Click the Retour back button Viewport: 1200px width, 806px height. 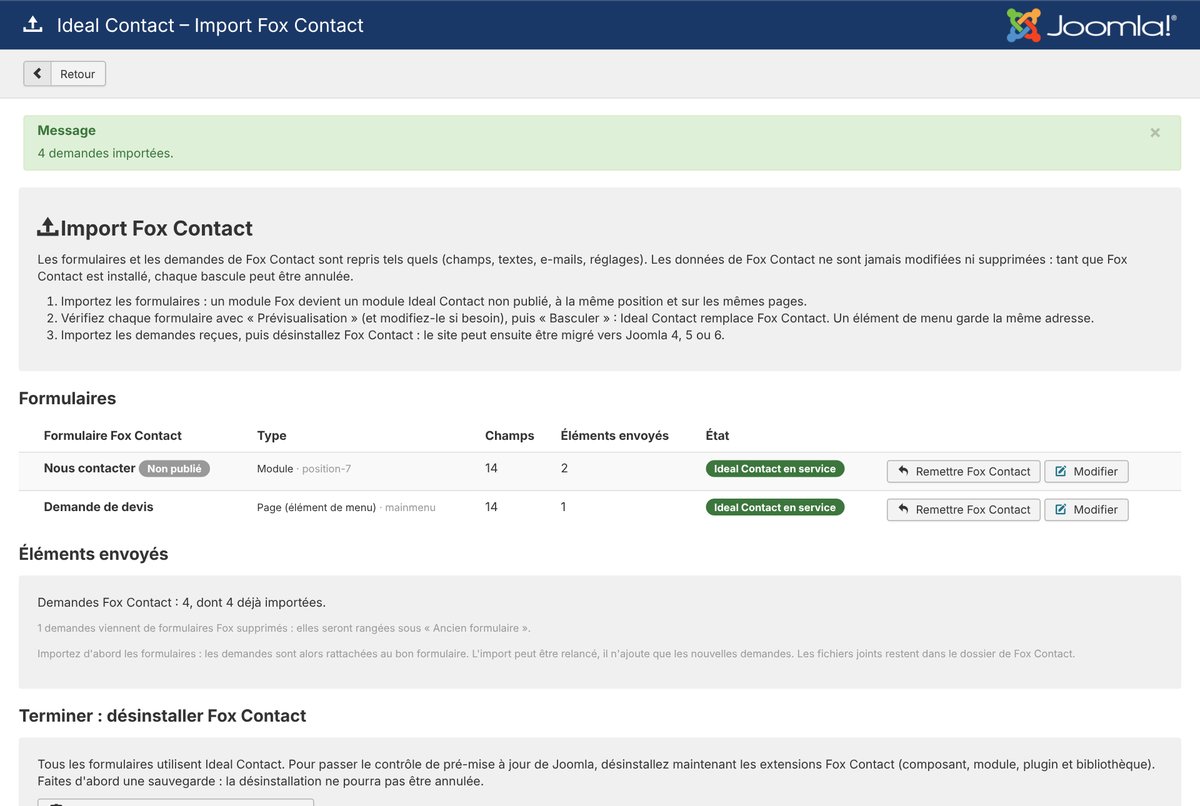tap(65, 74)
